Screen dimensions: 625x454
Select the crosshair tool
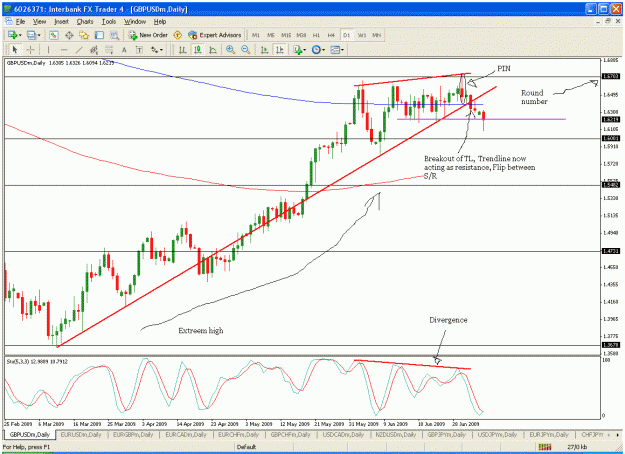pos(30,50)
